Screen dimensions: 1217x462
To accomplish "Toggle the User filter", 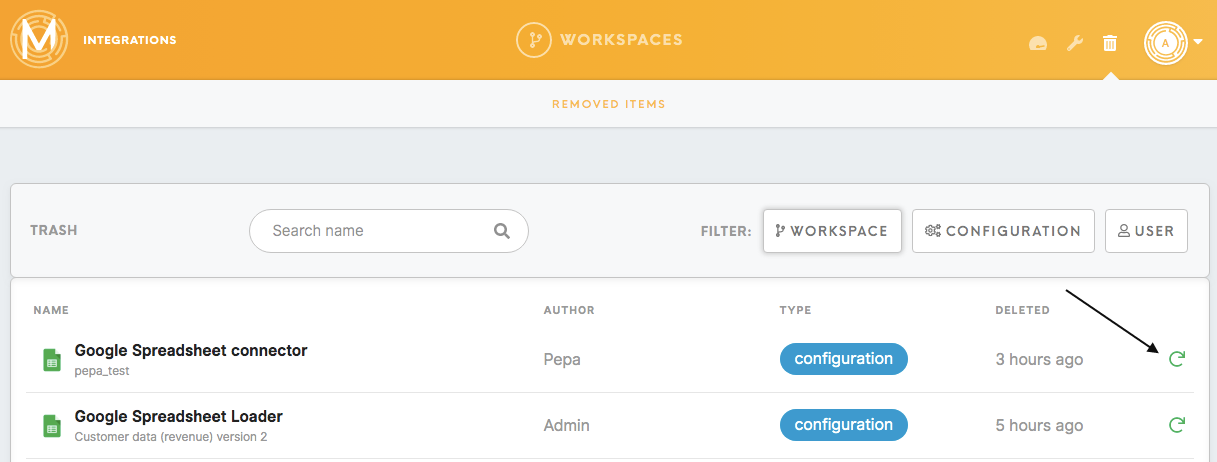I will 1146,231.
